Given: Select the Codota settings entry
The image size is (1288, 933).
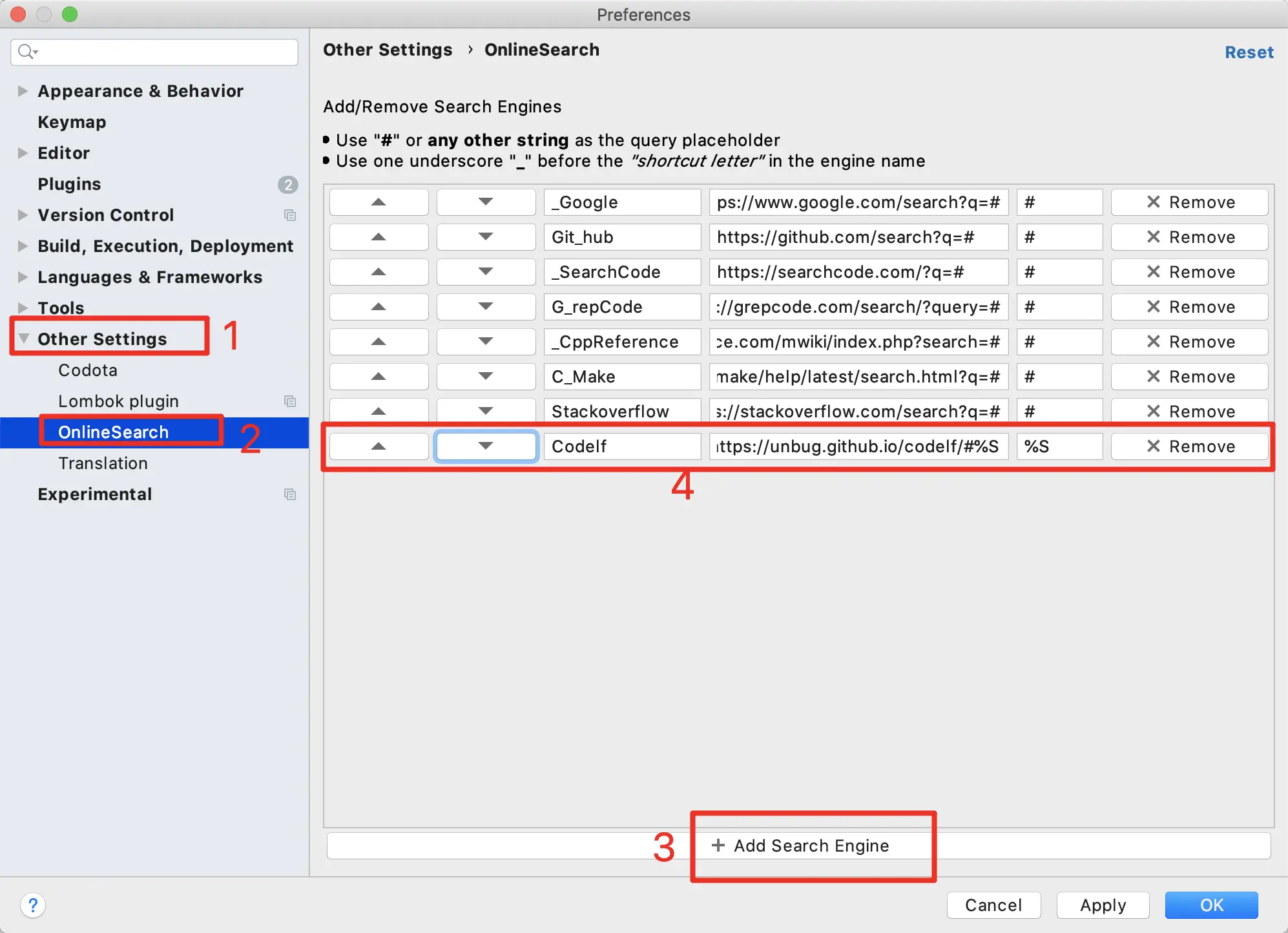Looking at the screenshot, I should point(88,370).
